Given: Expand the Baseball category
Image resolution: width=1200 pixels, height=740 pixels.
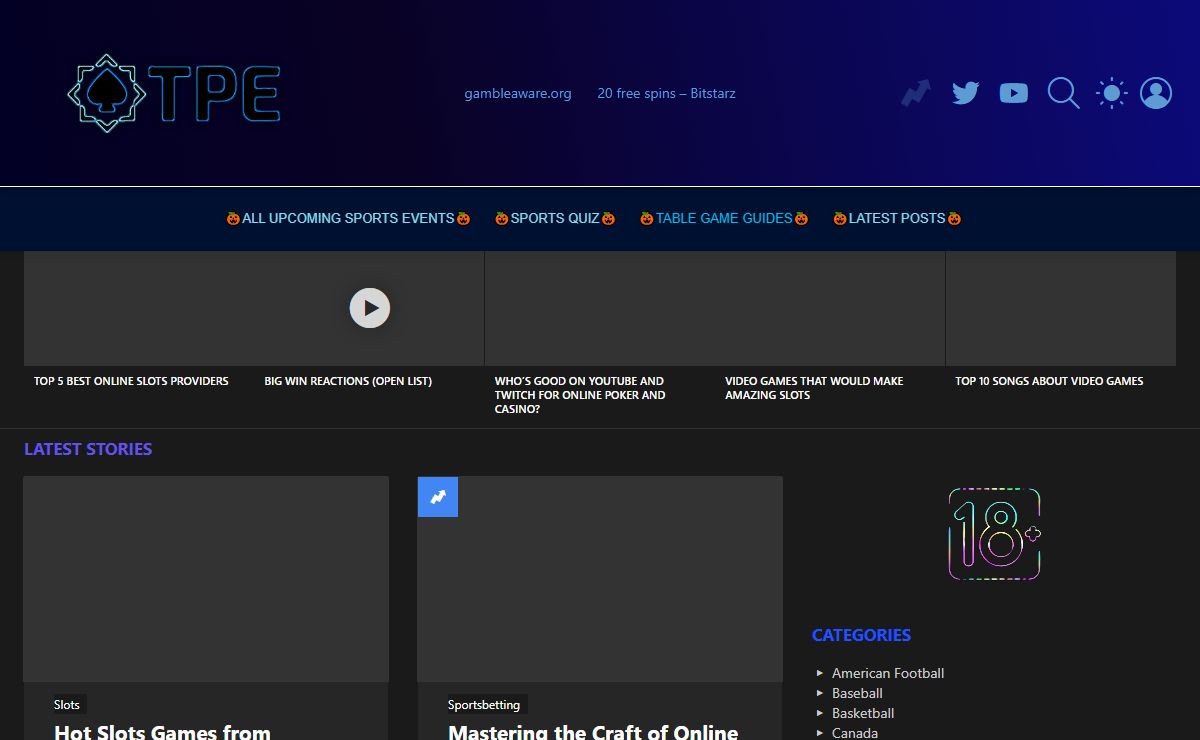Looking at the screenshot, I should (x=857, y=693).
